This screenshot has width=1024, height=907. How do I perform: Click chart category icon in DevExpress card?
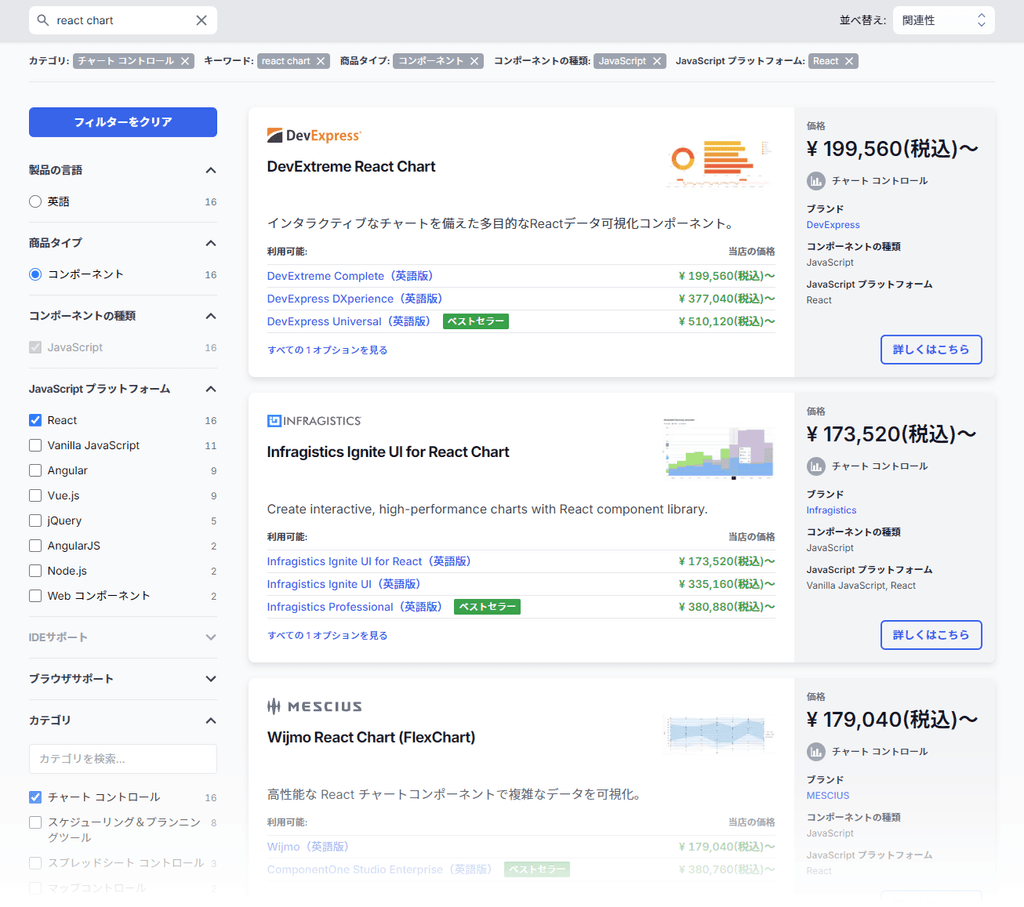816,181
